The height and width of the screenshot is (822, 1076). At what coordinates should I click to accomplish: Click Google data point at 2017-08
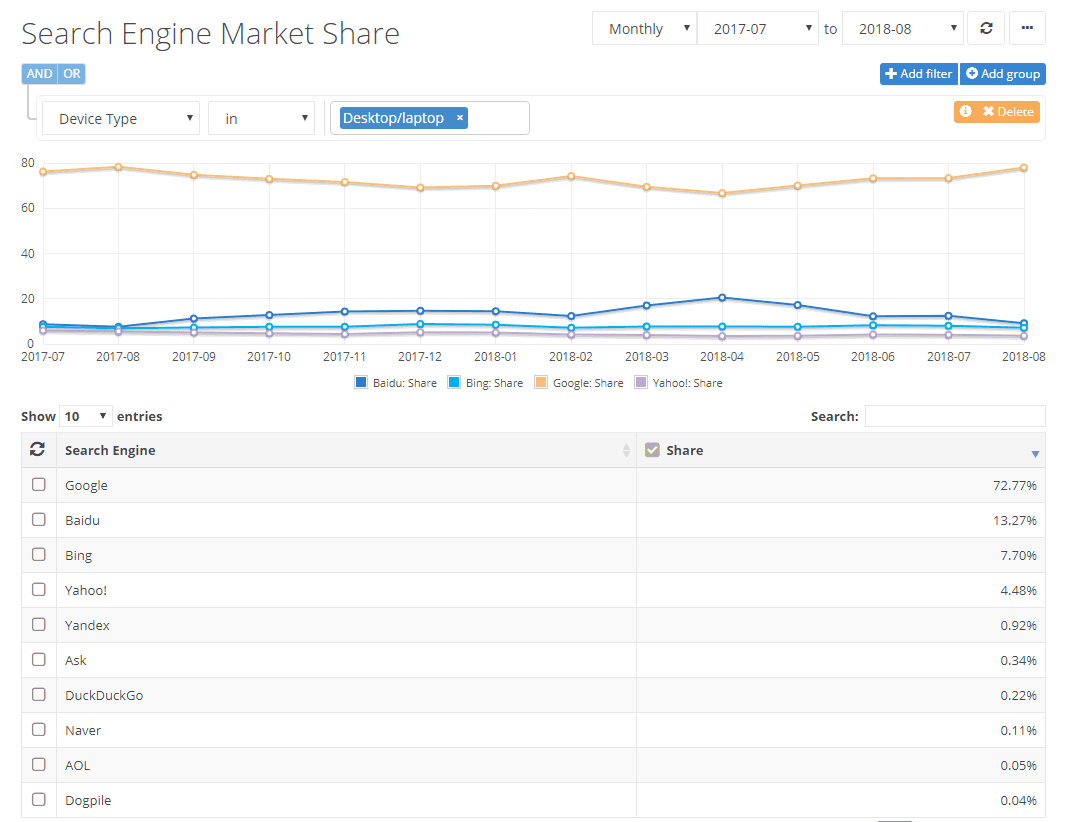(x=118, y=167)
